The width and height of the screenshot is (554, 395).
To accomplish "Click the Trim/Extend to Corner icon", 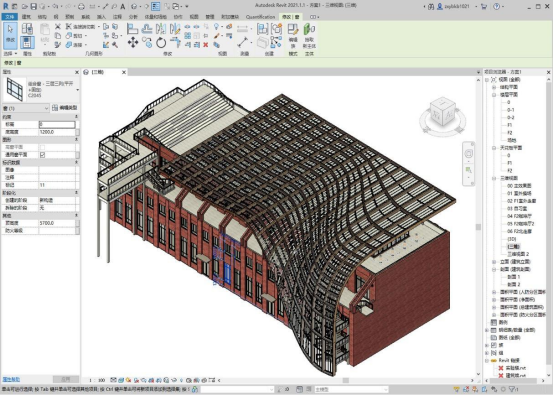I will 175,42.
